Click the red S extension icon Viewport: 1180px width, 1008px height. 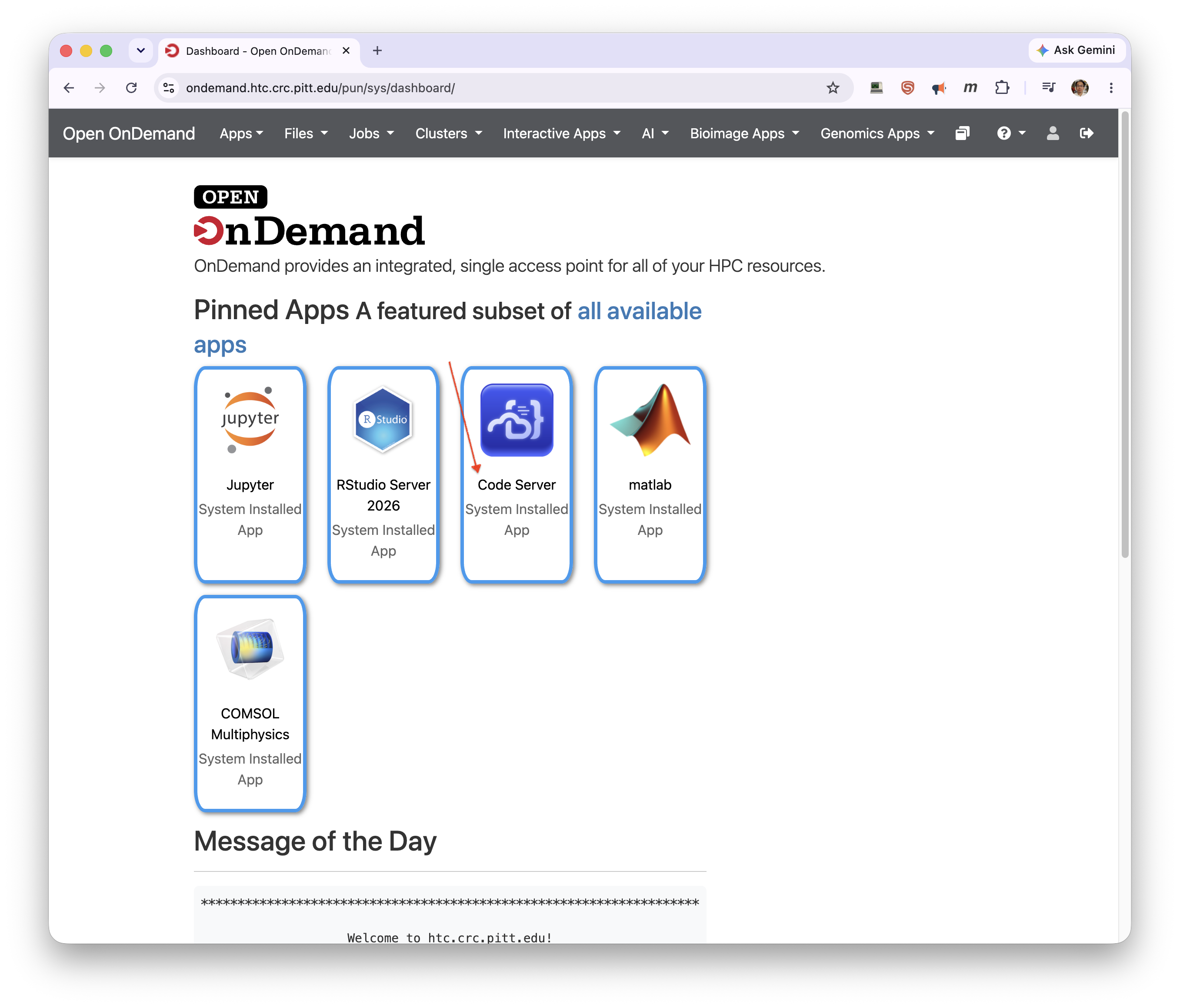click(908, 88)
